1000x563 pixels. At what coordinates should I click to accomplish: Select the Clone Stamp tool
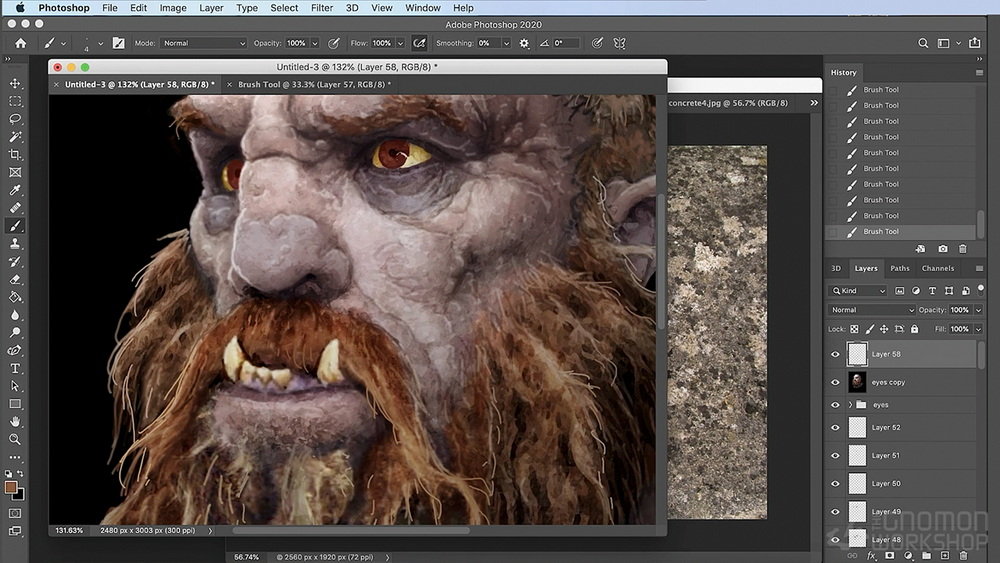click(15, 244)
